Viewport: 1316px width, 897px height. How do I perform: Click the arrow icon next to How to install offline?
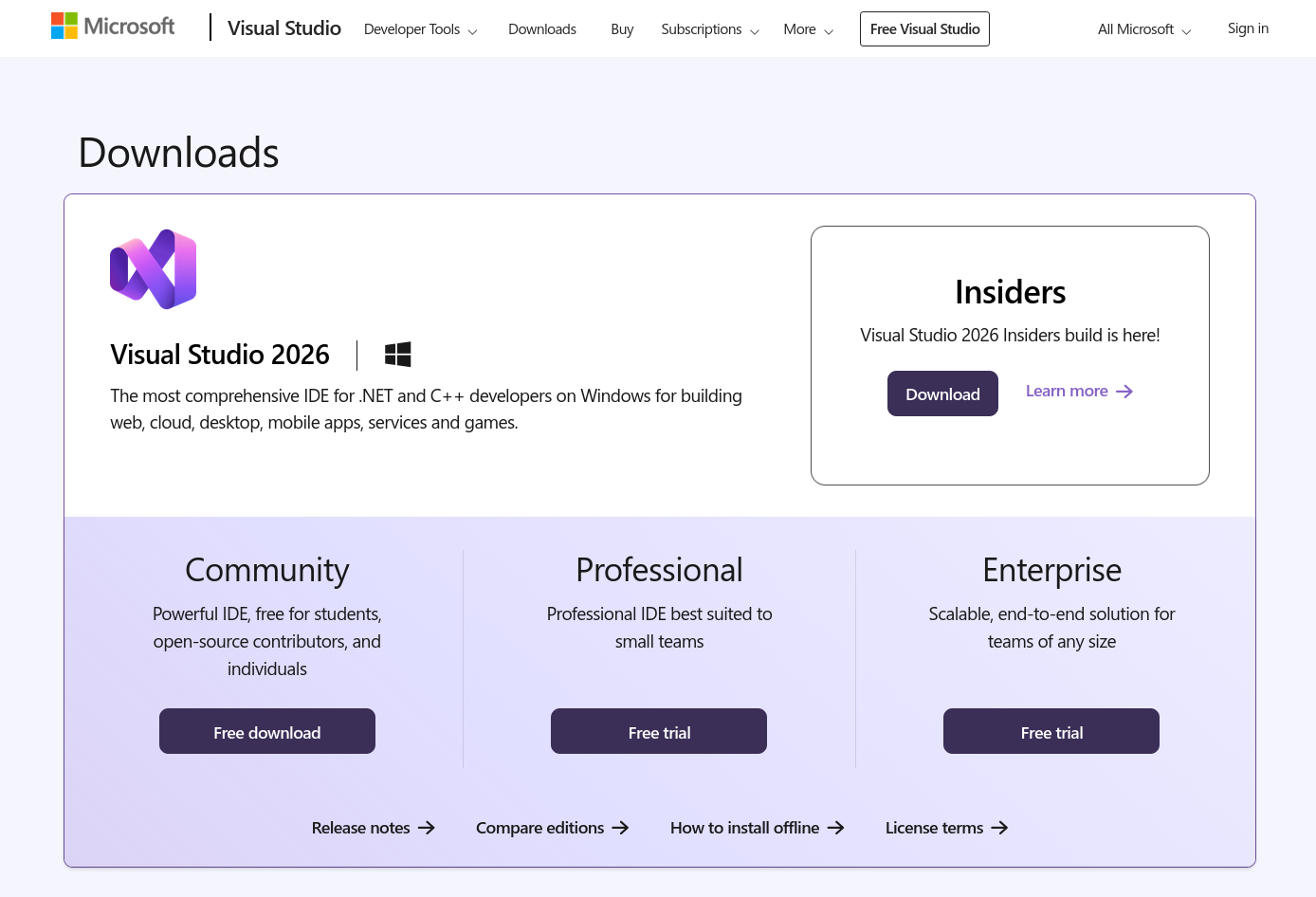836,828
